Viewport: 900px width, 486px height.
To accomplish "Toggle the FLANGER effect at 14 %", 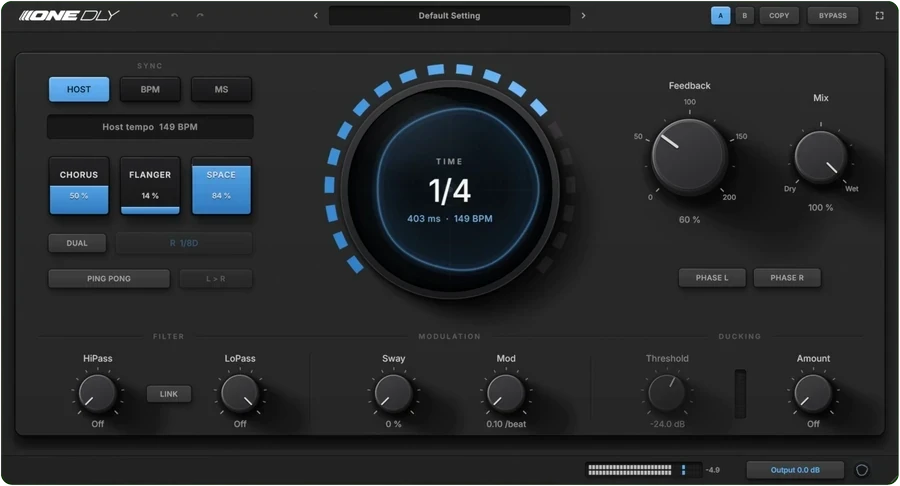I will pos(150,185).
